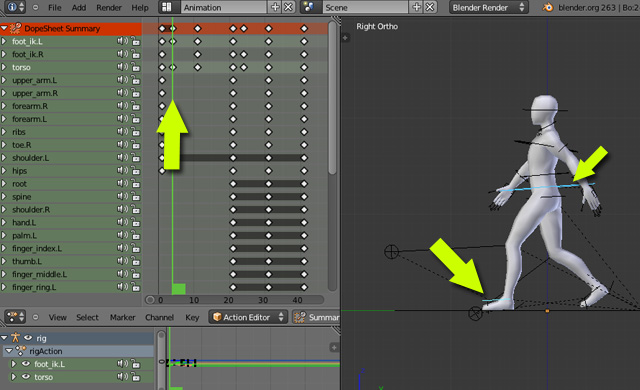Image resolution: width=640 pixels, height=390 pixels.
Task: Lock the shoulder.L channel
Action: 135,158
